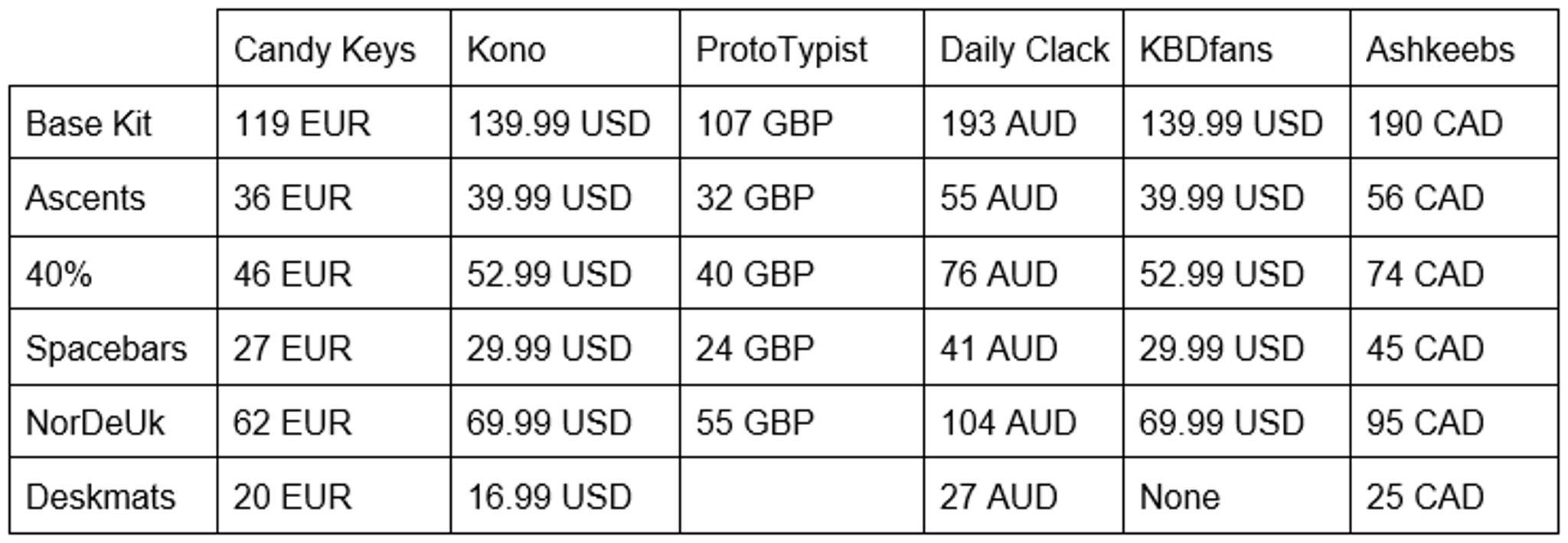Select the Ashkeebs column header
The image size is (1568, 543).
point(1440,51)
